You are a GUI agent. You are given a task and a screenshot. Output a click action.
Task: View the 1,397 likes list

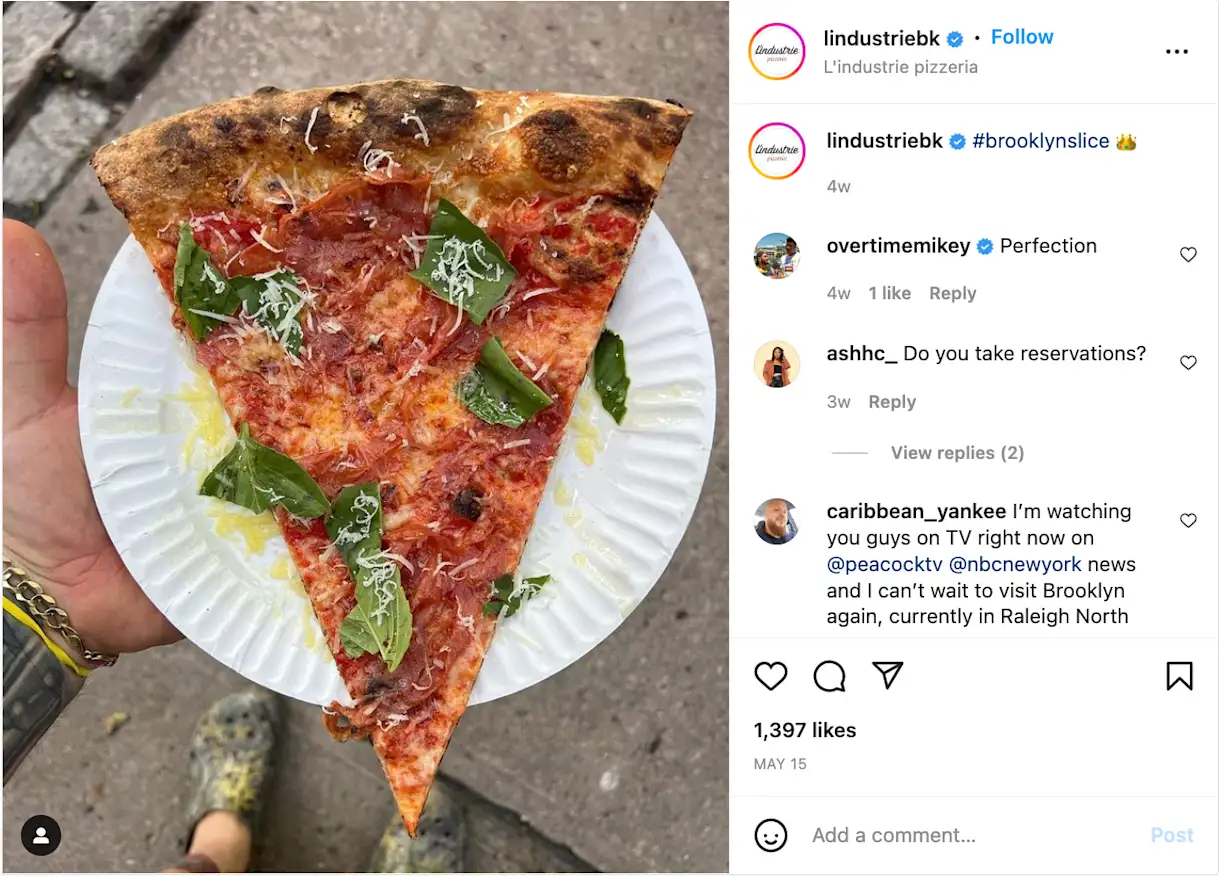point(805,730)
